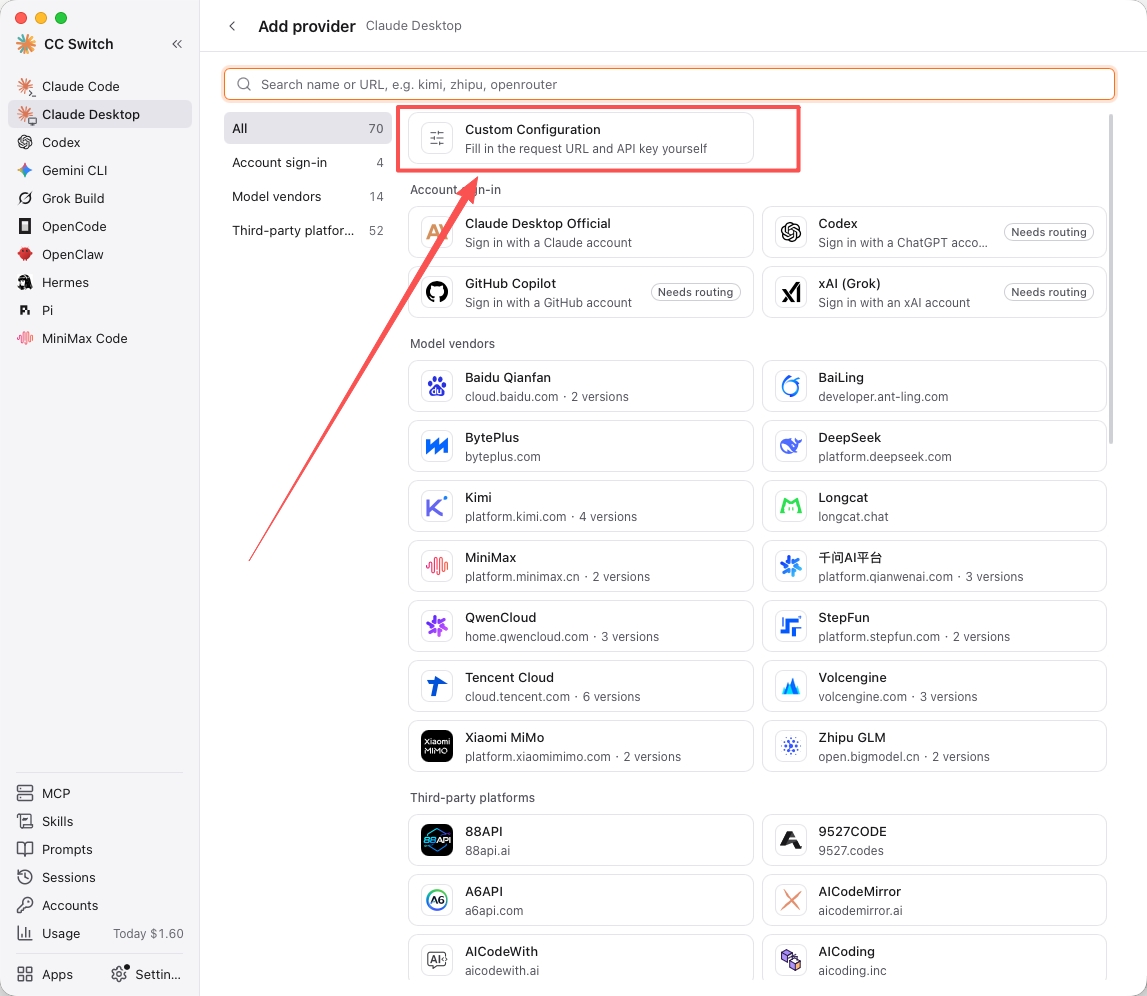The width and height of the screenshot is (1147, 996).
Task: Open the Sessions section
Action: (x=99, y=878)
